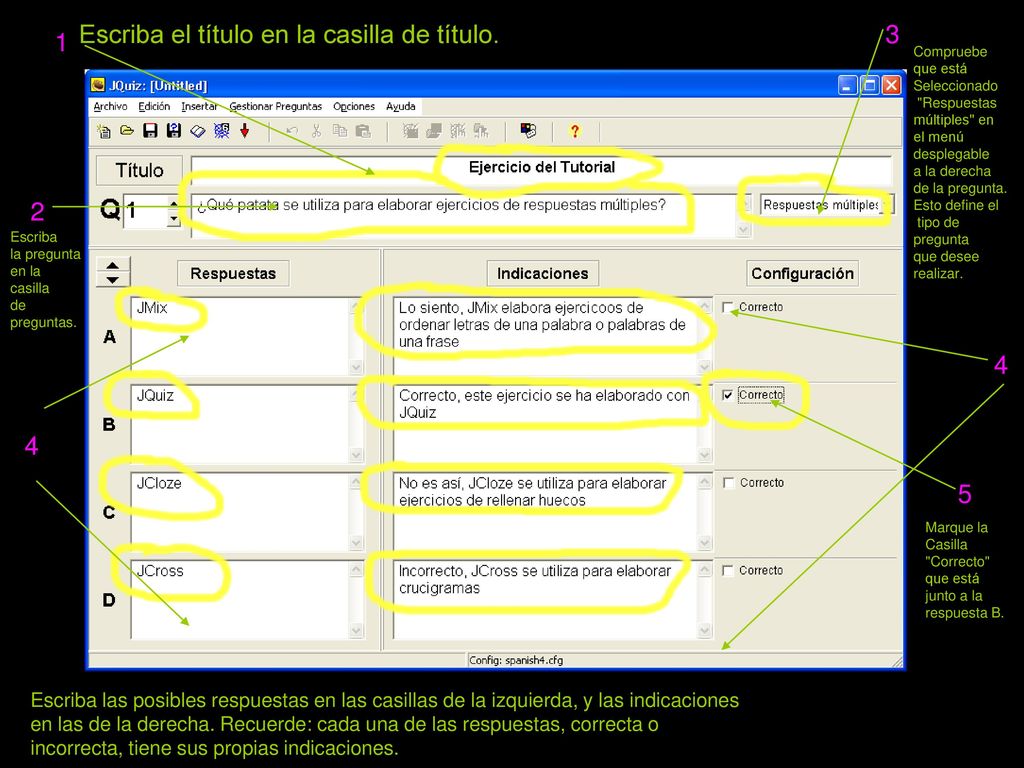Click the status bar text 'Config: spanish4.cfg'
The image size is (1024, 768).
click(x=516, y=660)
